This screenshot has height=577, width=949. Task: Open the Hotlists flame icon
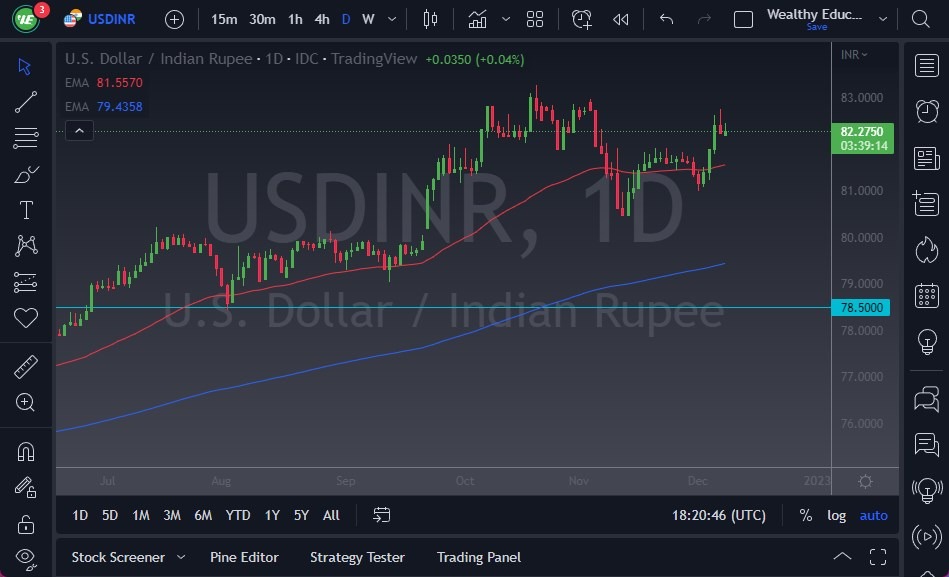[x=927, y=249]
